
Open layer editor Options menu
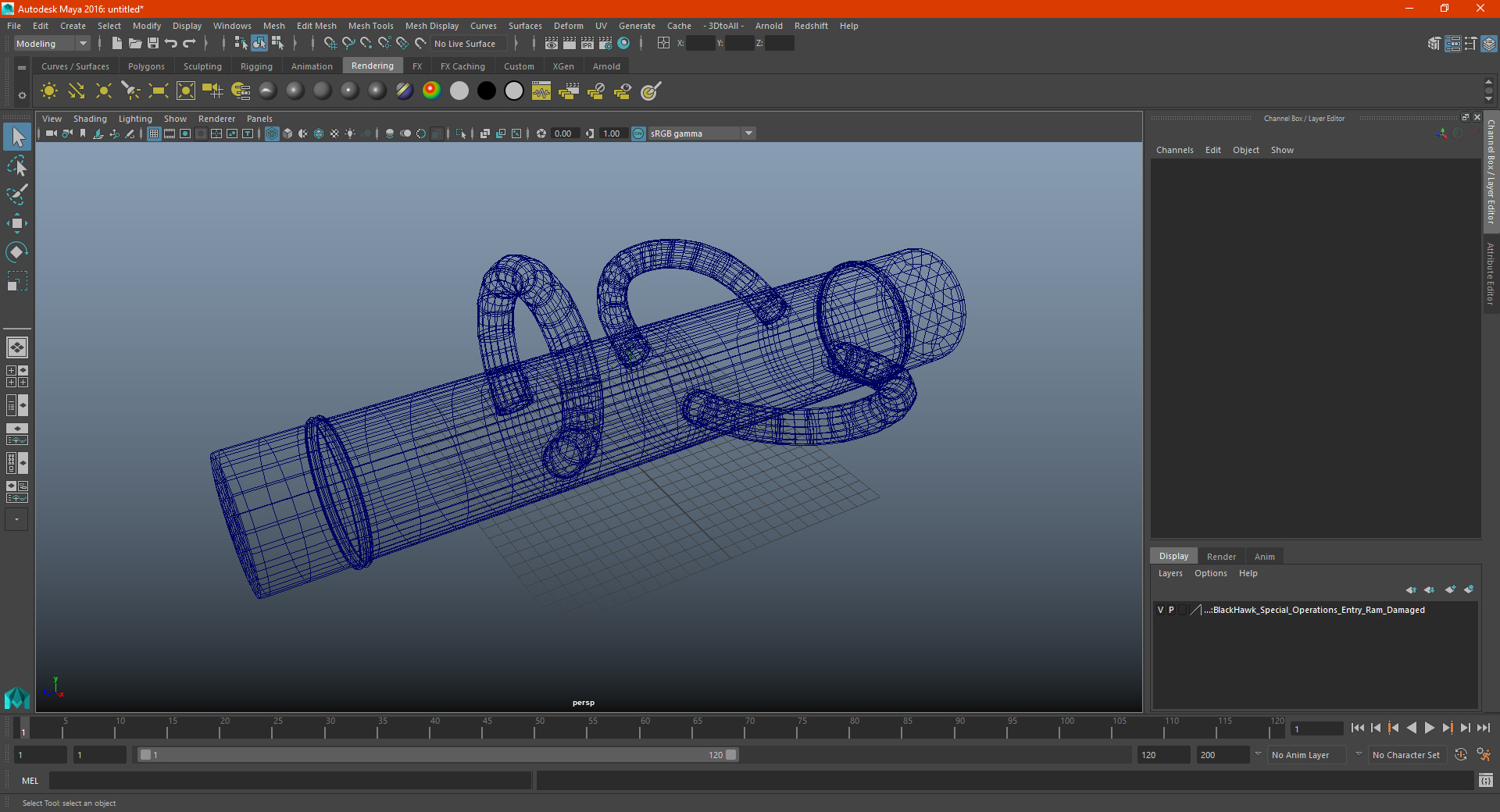(x=1210, y=573)
